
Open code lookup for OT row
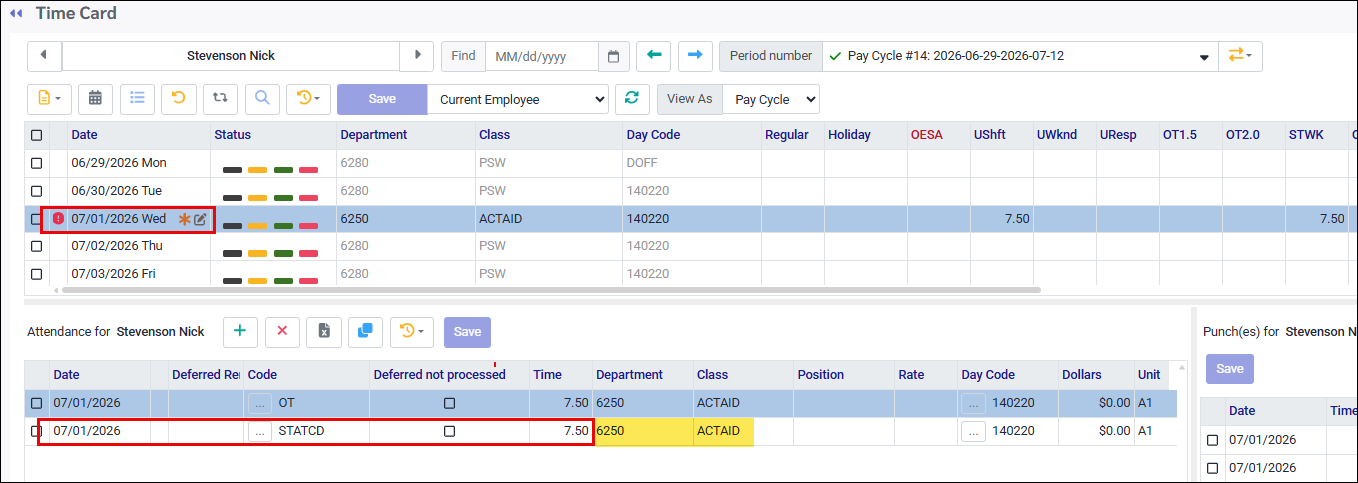[259, 403]
